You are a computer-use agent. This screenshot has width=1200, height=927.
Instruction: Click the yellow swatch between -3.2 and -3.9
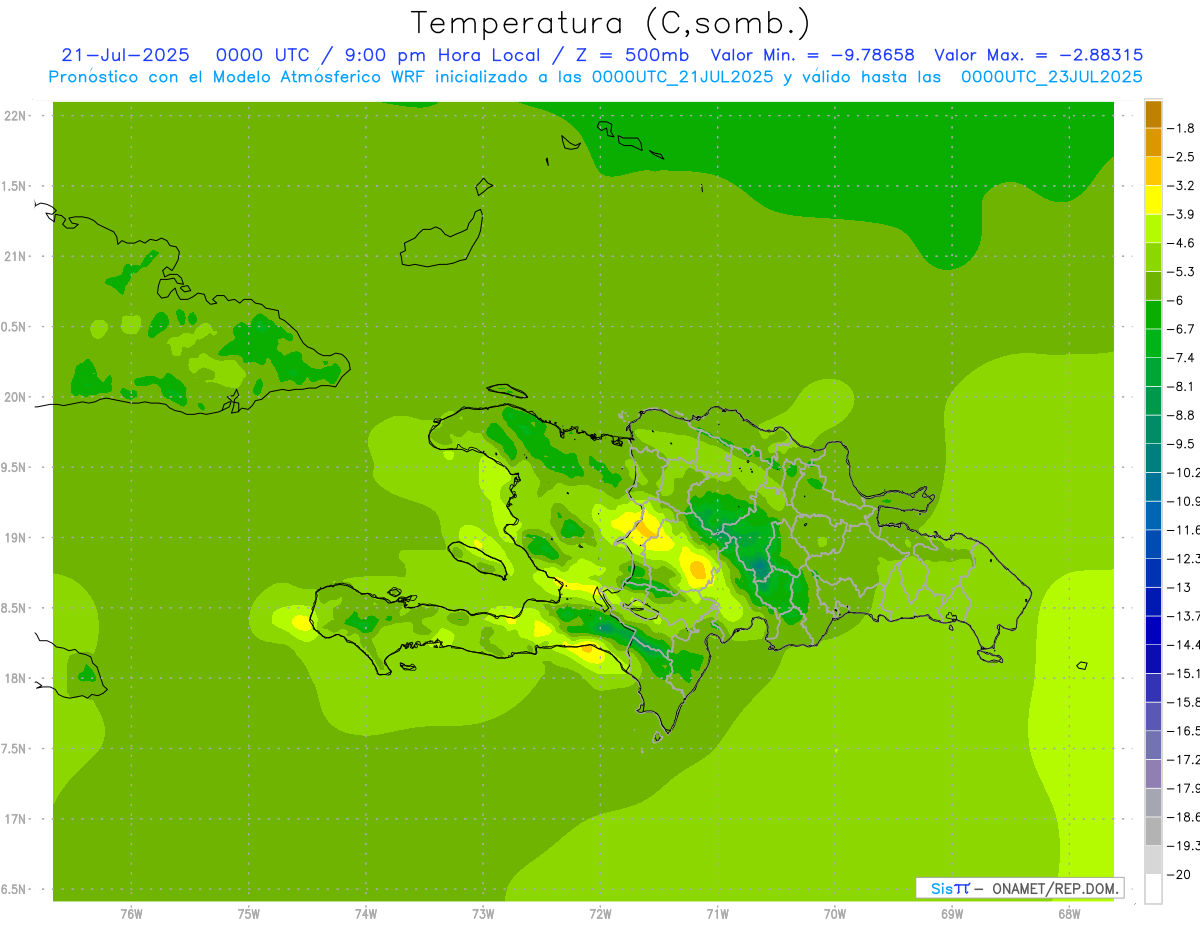(x=1153, y=200)
